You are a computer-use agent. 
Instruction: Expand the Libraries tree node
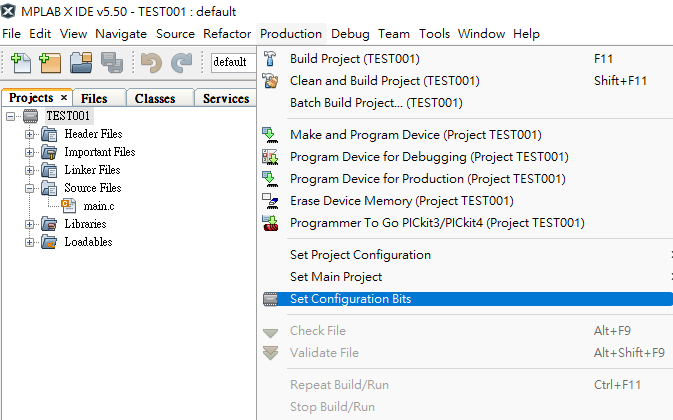tap(29, 224)
